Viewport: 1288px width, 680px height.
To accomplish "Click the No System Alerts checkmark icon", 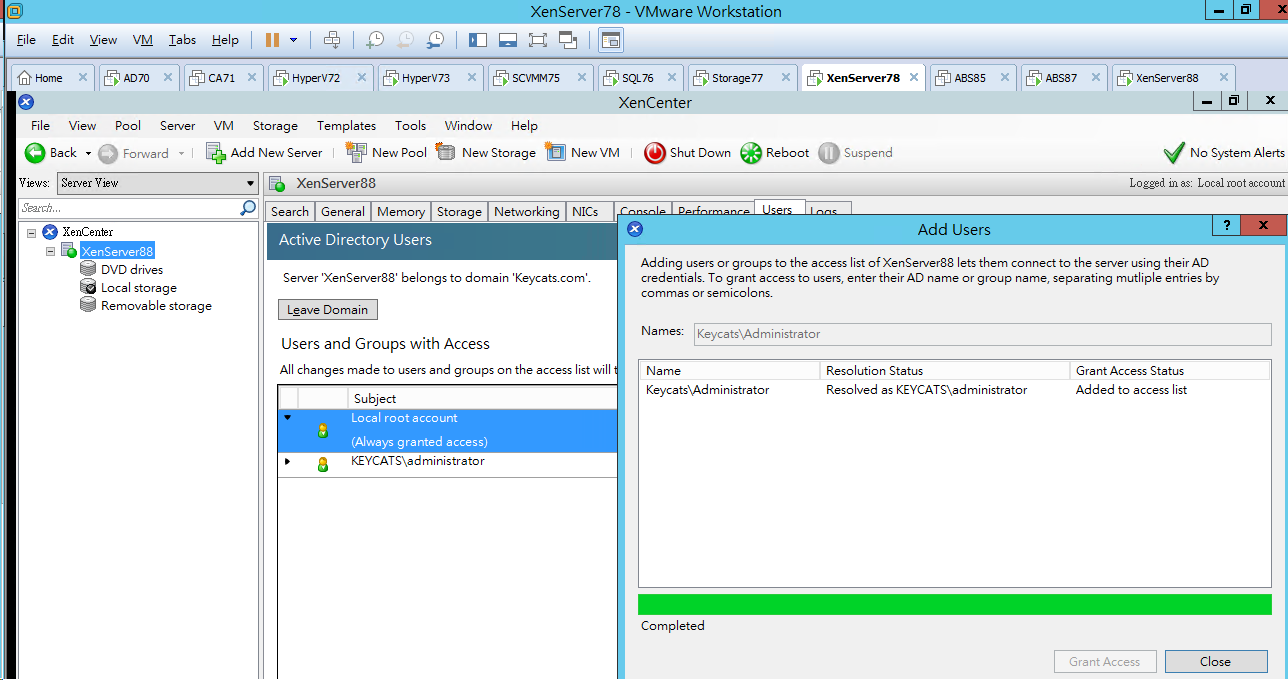I will (1174, 153).
